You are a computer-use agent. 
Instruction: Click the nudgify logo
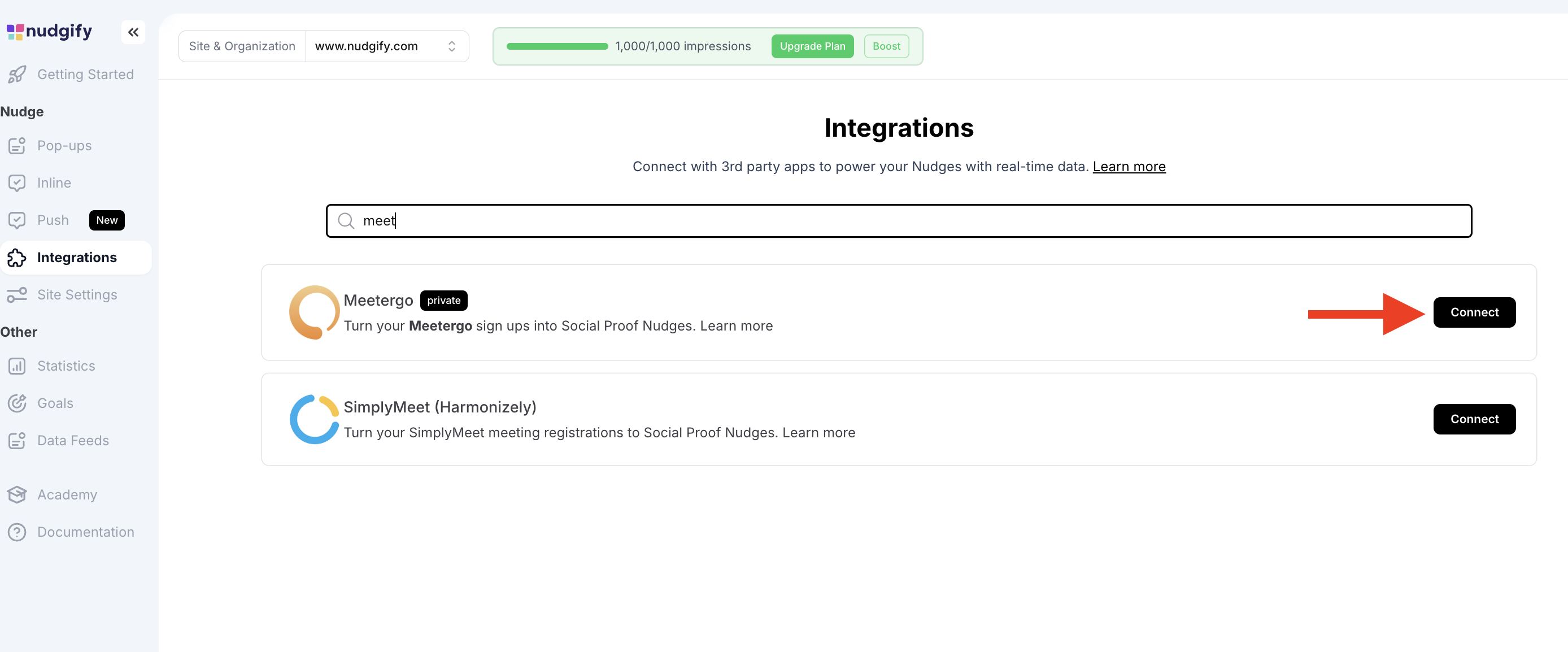pos(49,31)
